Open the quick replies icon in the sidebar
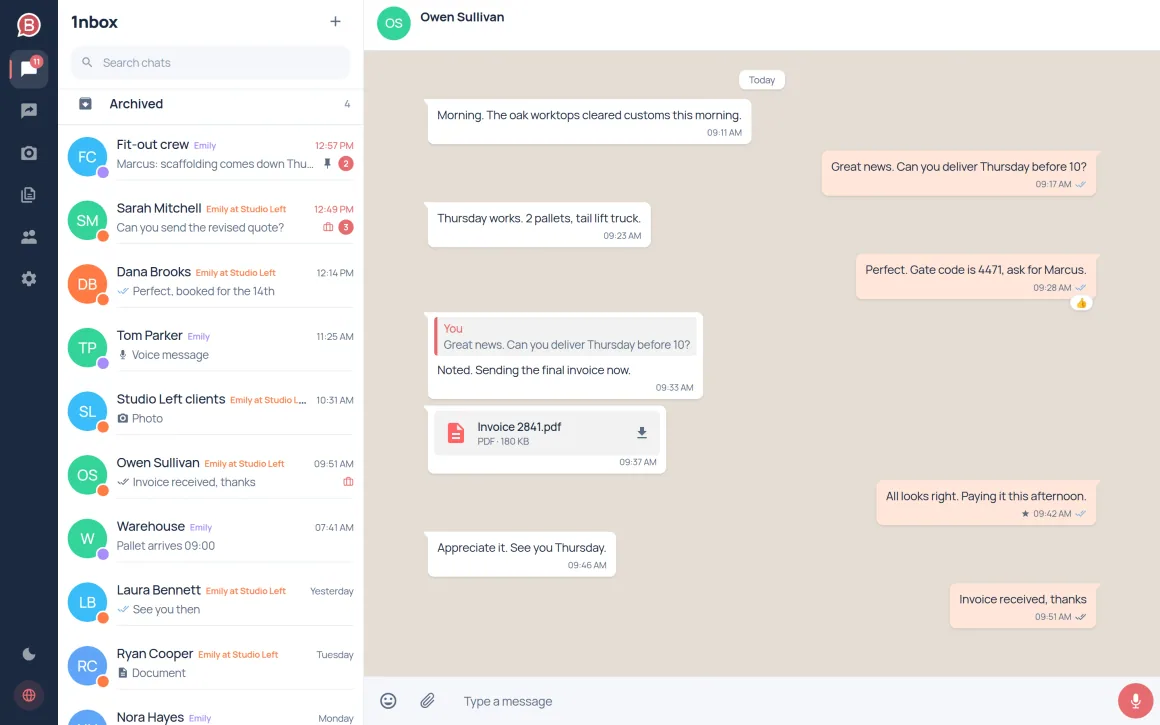The width and height of the screenshot is (1160, 725). click(29, 111)
